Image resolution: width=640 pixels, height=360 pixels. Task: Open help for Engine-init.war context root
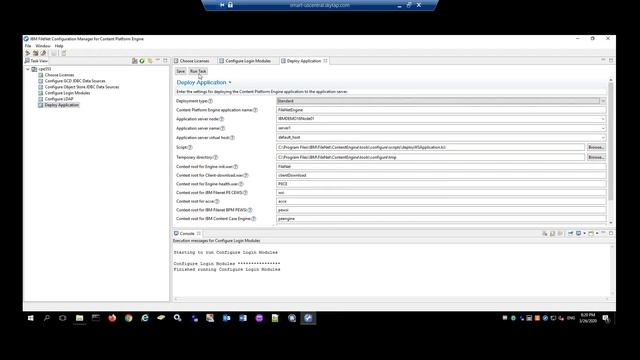pyautogui.click(x=236, y=167)
